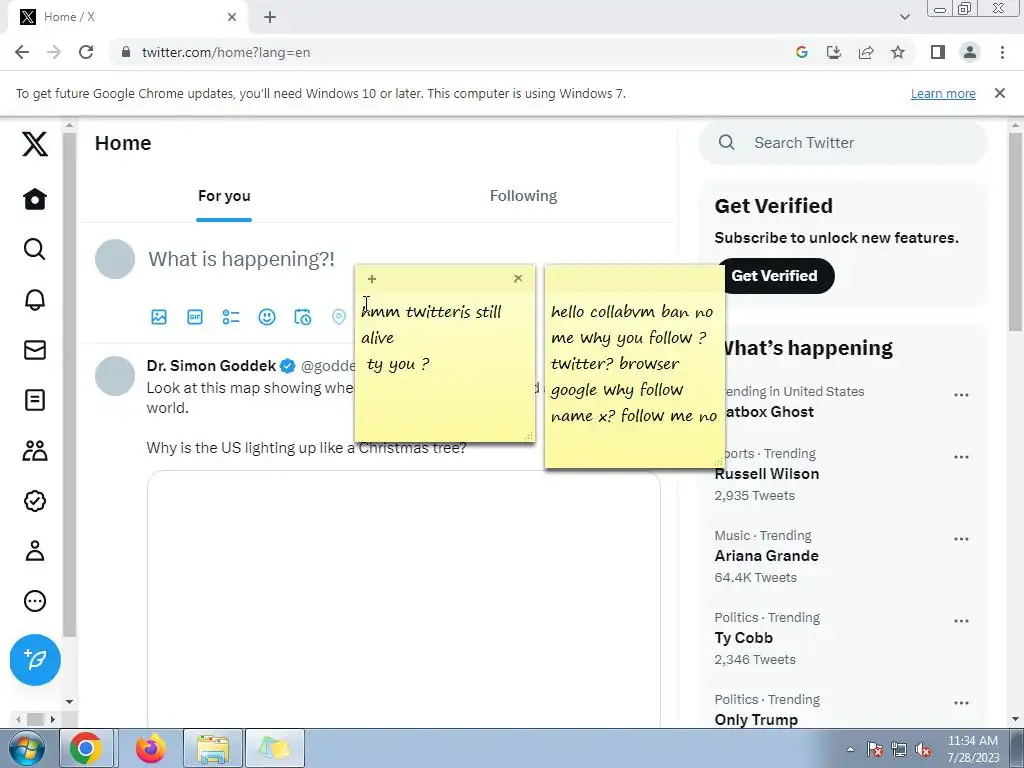Open the Windows Start menu
Screen dimensions: 1024x768
pos(26,748)
